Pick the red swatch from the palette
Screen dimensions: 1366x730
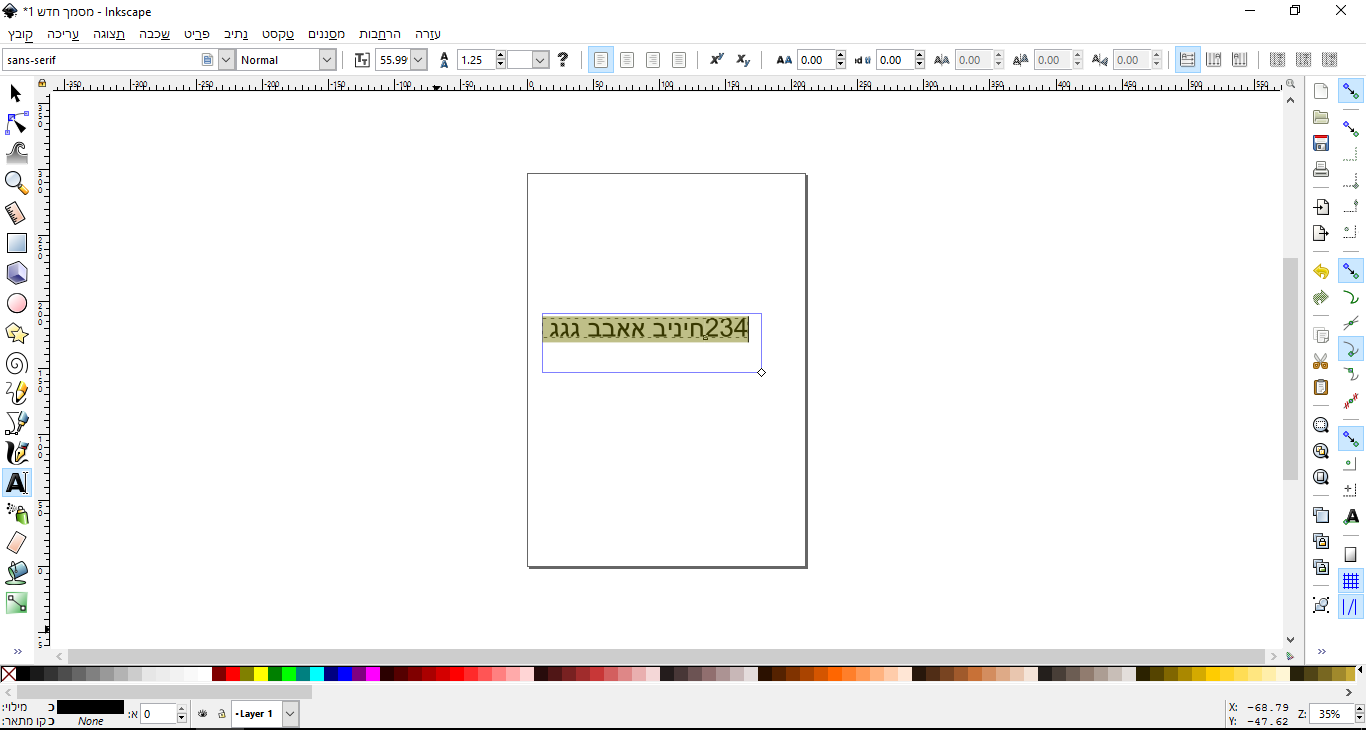pos(233,675)
